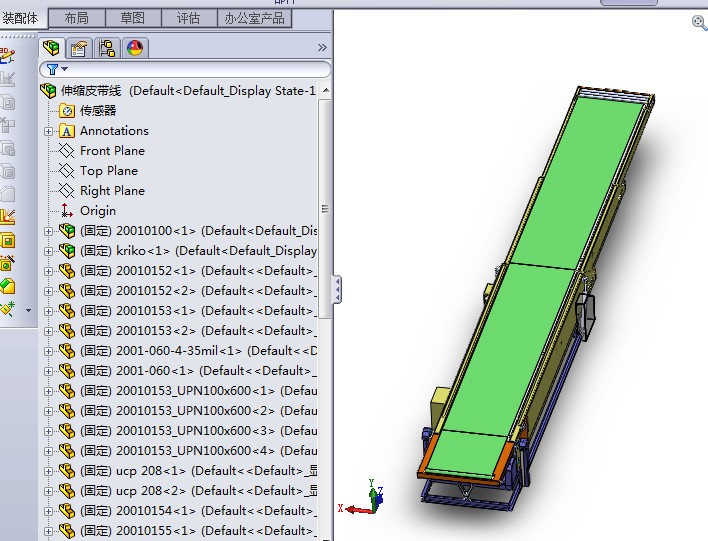The image size is (708, 541).
Task: Expand the 20010153<1> part
Action: (48, 311)
